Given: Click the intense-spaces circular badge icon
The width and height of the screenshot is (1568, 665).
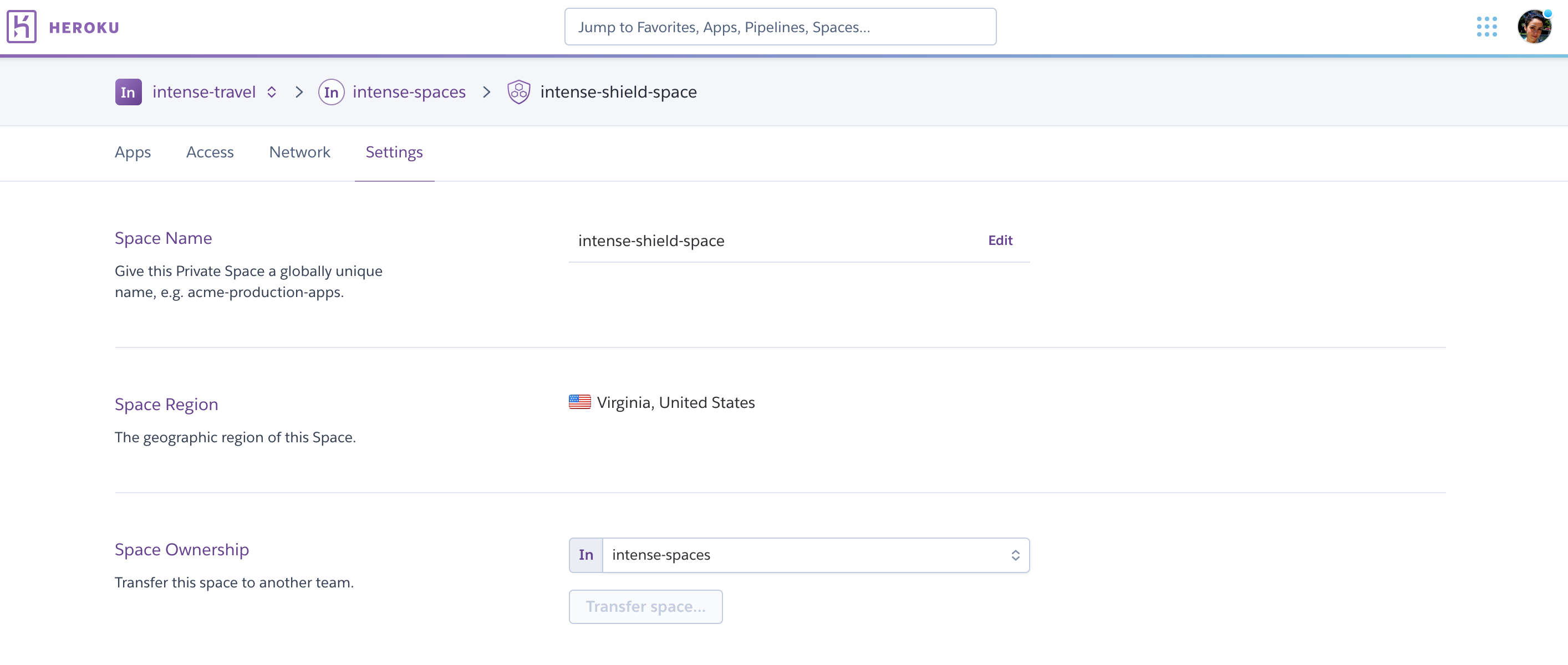Looking at the screenshot, I should coord(331,92).
